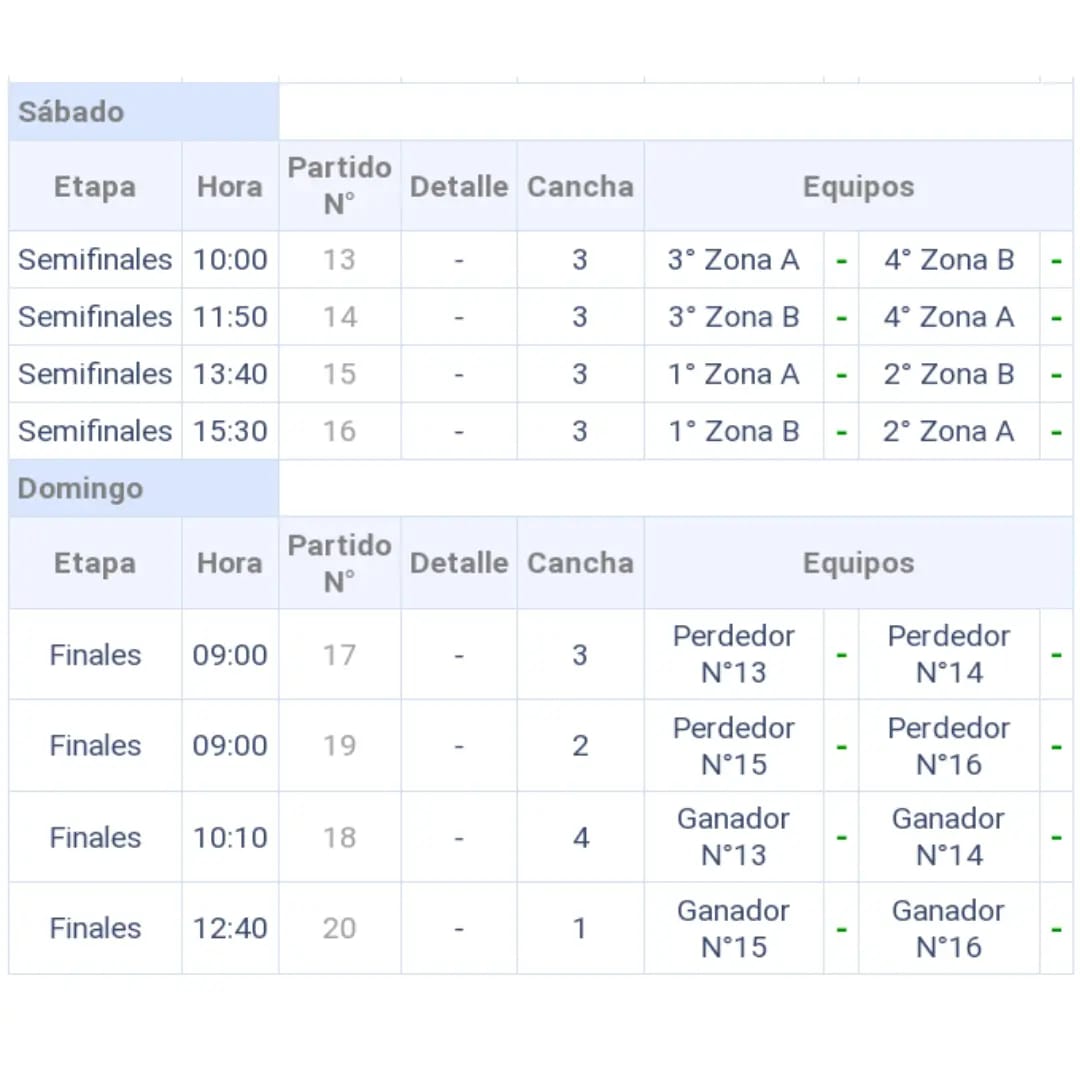The image size is (1080, 1080).
Task: Select match number 13
Action: [339, 260]
